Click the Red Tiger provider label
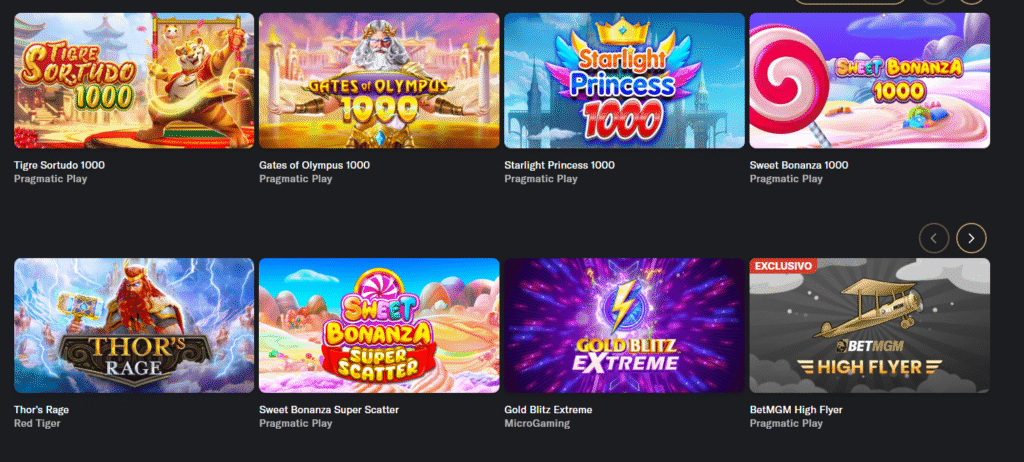The image size is (1024, 462). [x=37, y=423]
